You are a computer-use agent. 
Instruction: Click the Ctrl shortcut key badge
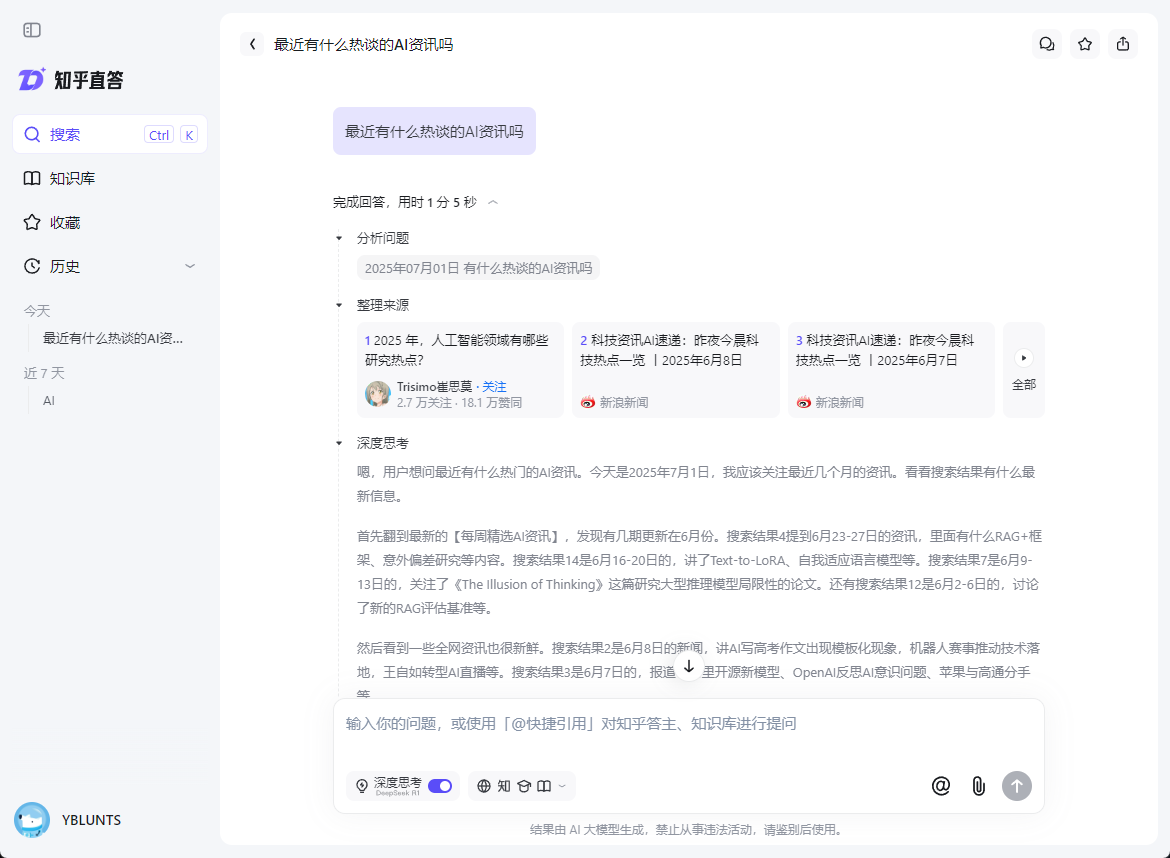(159, 135)
